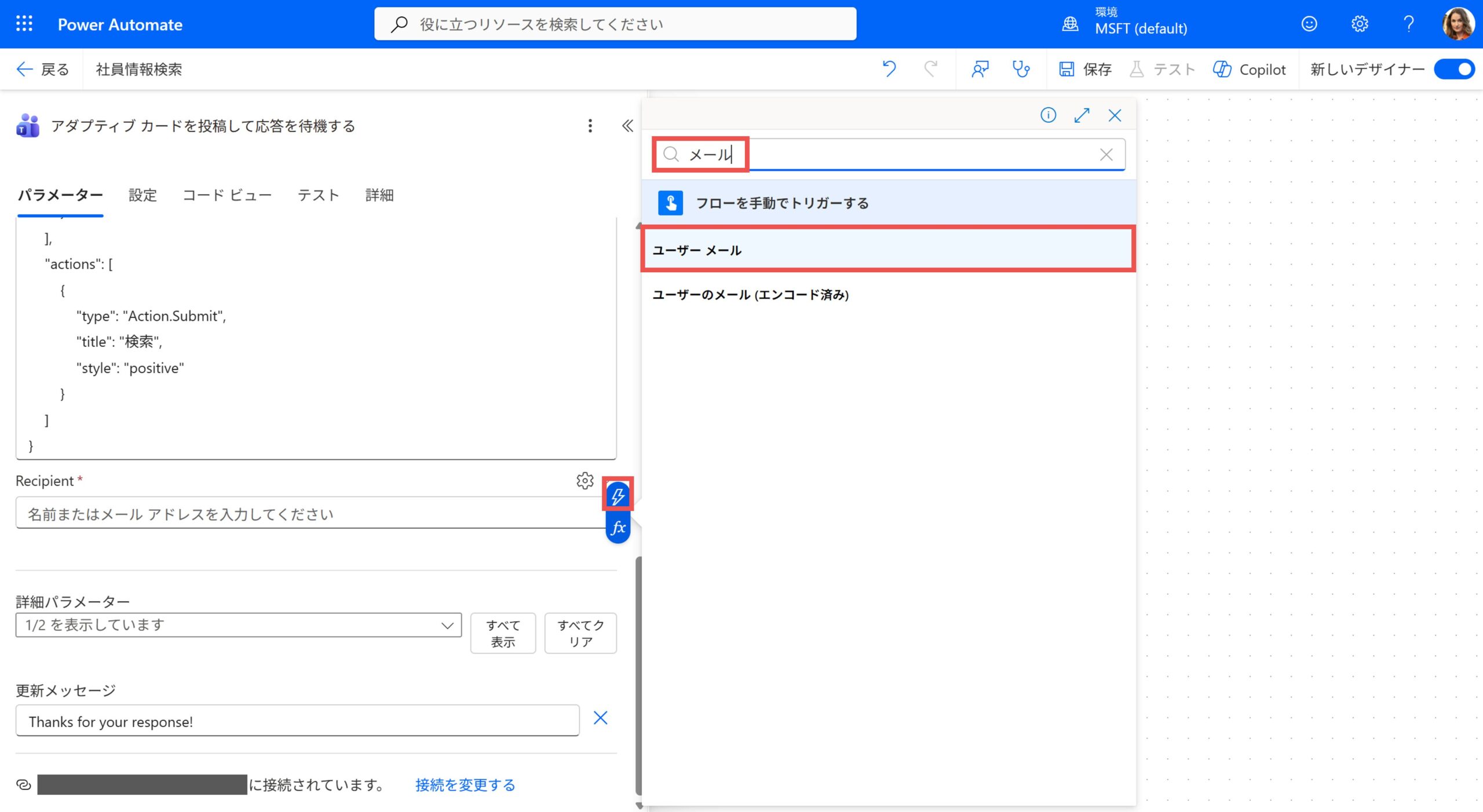Click the Flow checker stethoscope icon
The height and width of the screenshot is (812, 1483).
coord(1020,70)
